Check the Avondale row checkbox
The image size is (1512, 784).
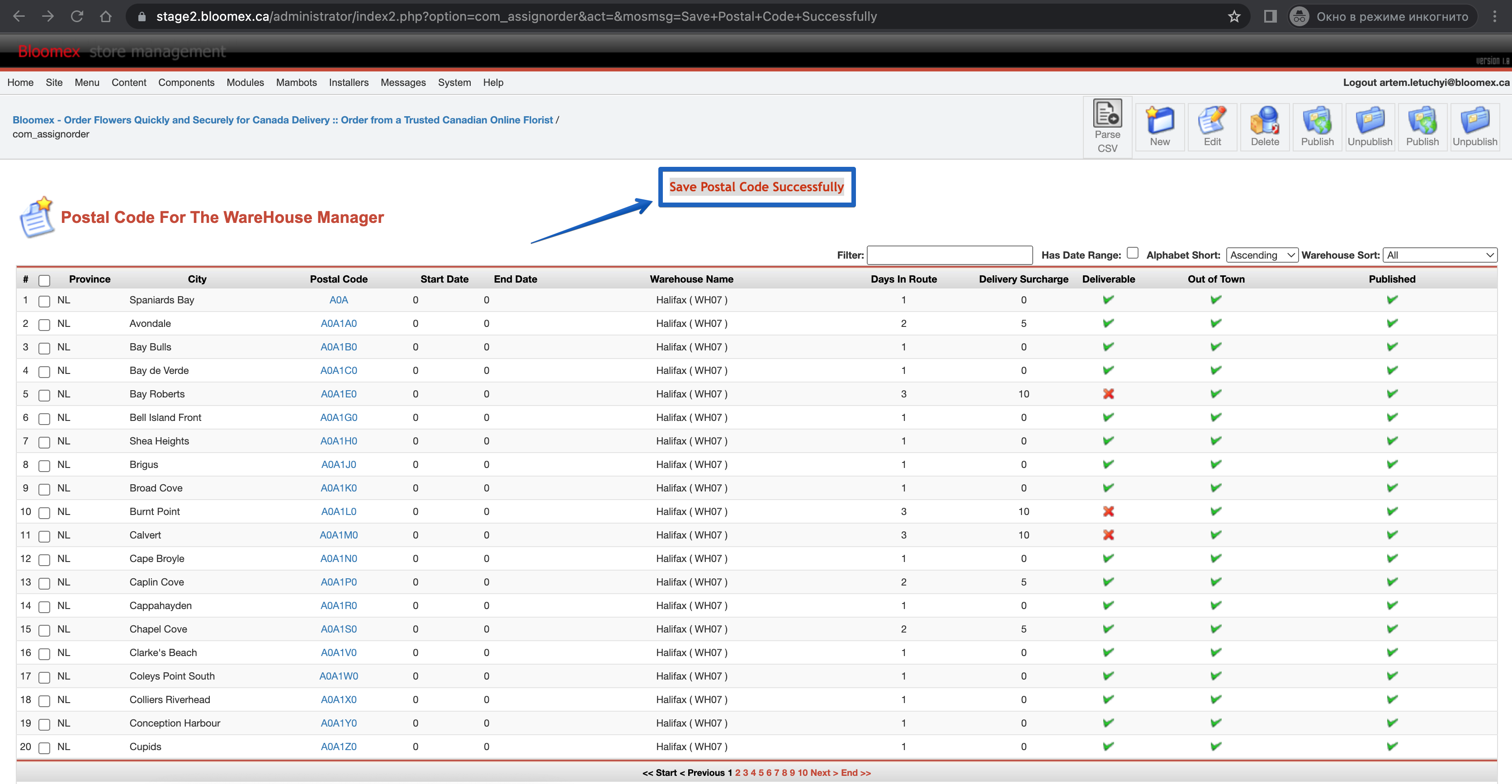coord(44,325)
